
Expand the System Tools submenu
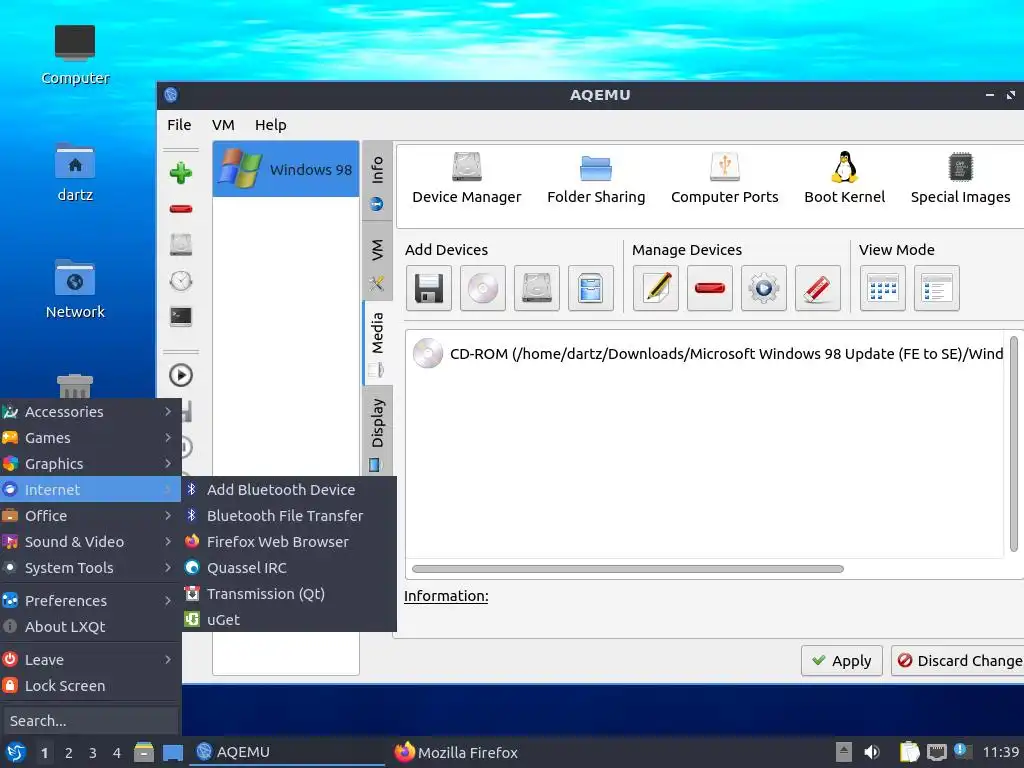[90, 568]
